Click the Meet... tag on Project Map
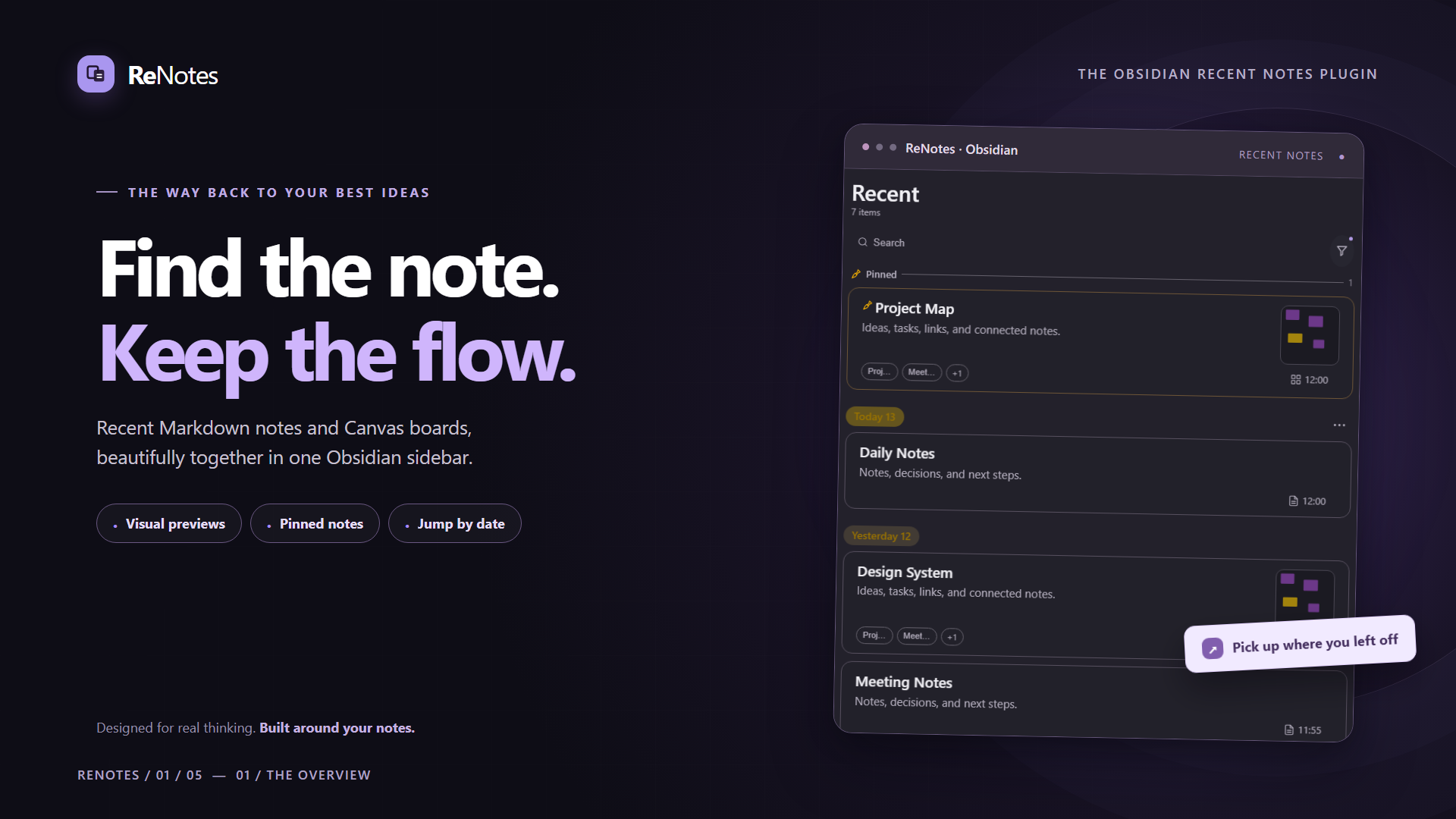Viewport: 1456px width, 819px height. tap(921, 372)
